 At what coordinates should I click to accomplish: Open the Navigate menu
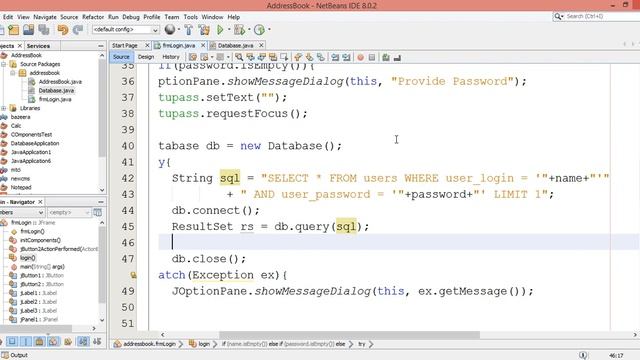pos(45,17)
